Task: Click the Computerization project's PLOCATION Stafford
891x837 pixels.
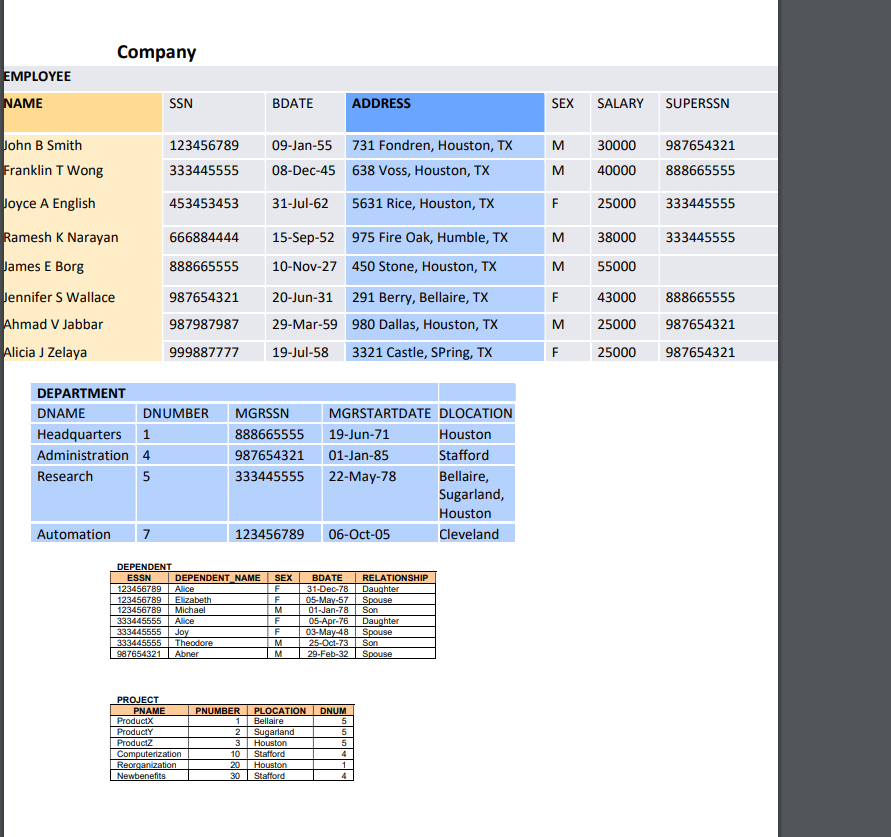Action: tap(269, 754)
